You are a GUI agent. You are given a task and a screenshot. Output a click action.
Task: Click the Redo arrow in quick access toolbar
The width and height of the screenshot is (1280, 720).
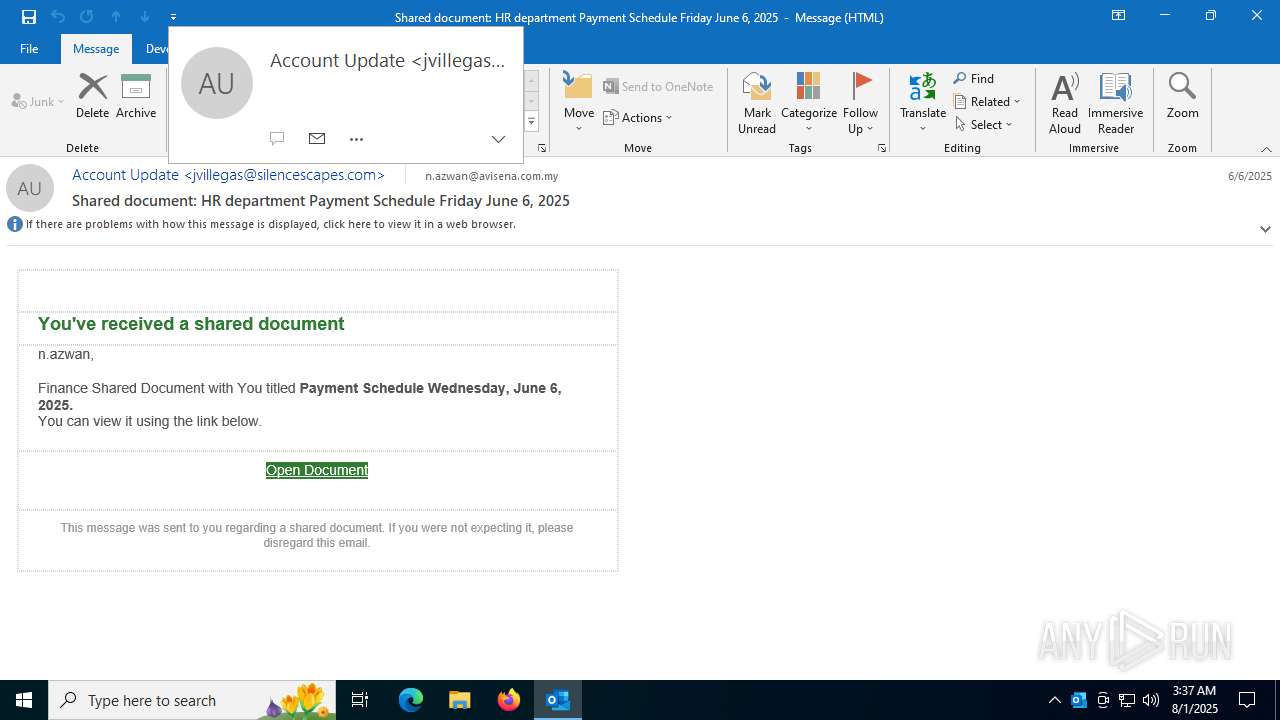[x=86, y=16]
